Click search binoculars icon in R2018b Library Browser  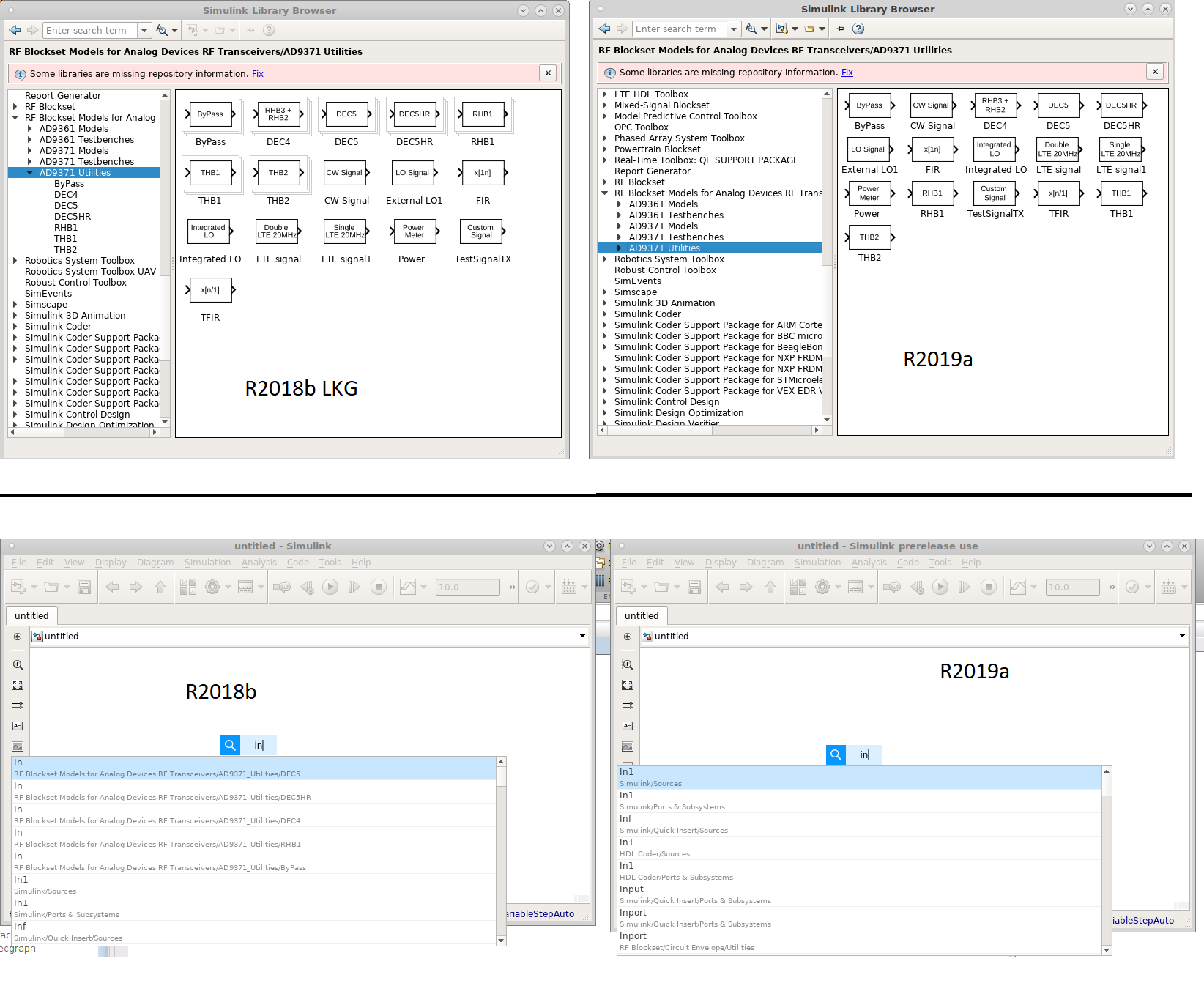tap(162, 30)
